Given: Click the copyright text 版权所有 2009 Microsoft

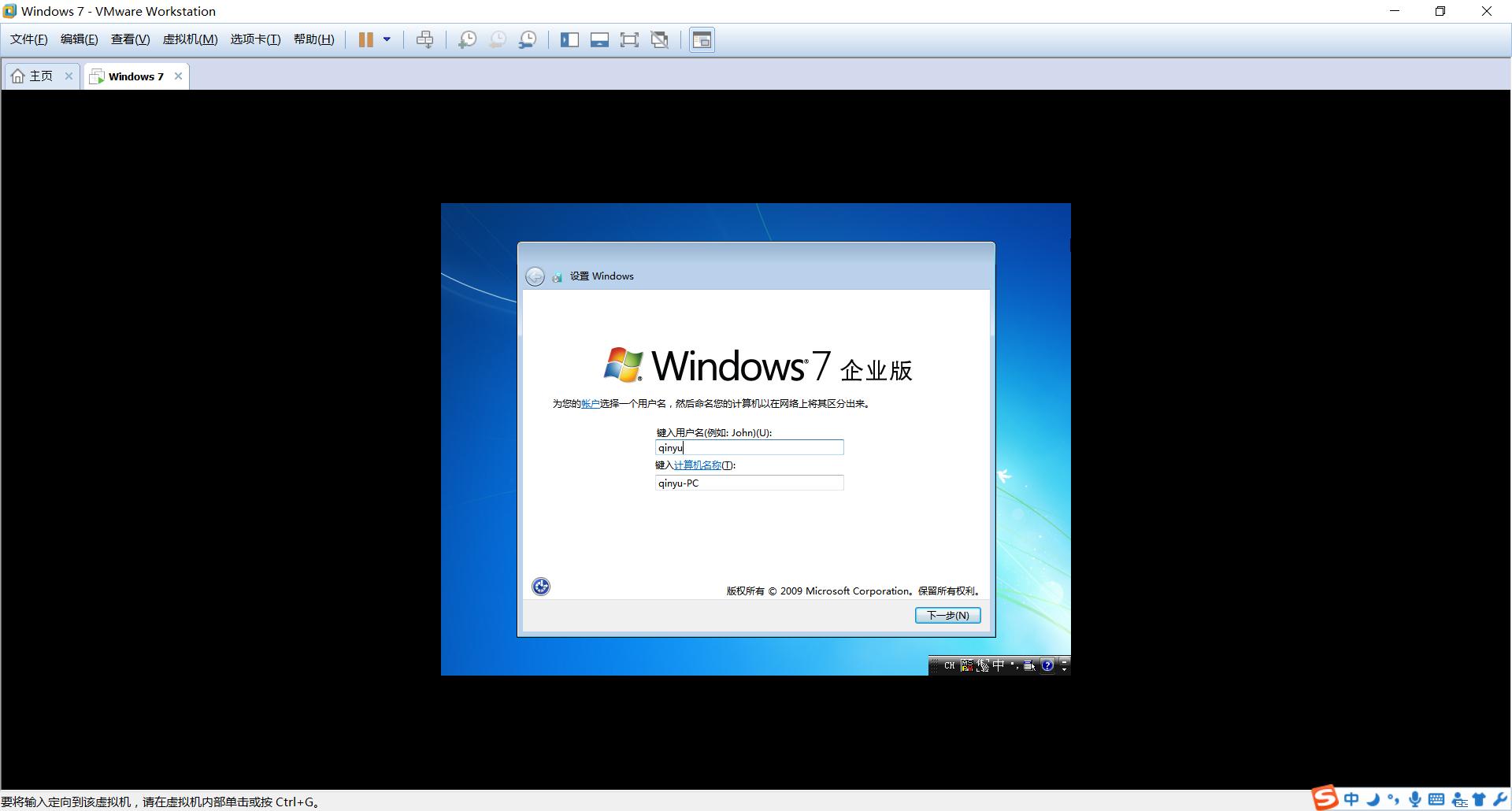Looking at the screenshot, I should [x=853, y=591].
